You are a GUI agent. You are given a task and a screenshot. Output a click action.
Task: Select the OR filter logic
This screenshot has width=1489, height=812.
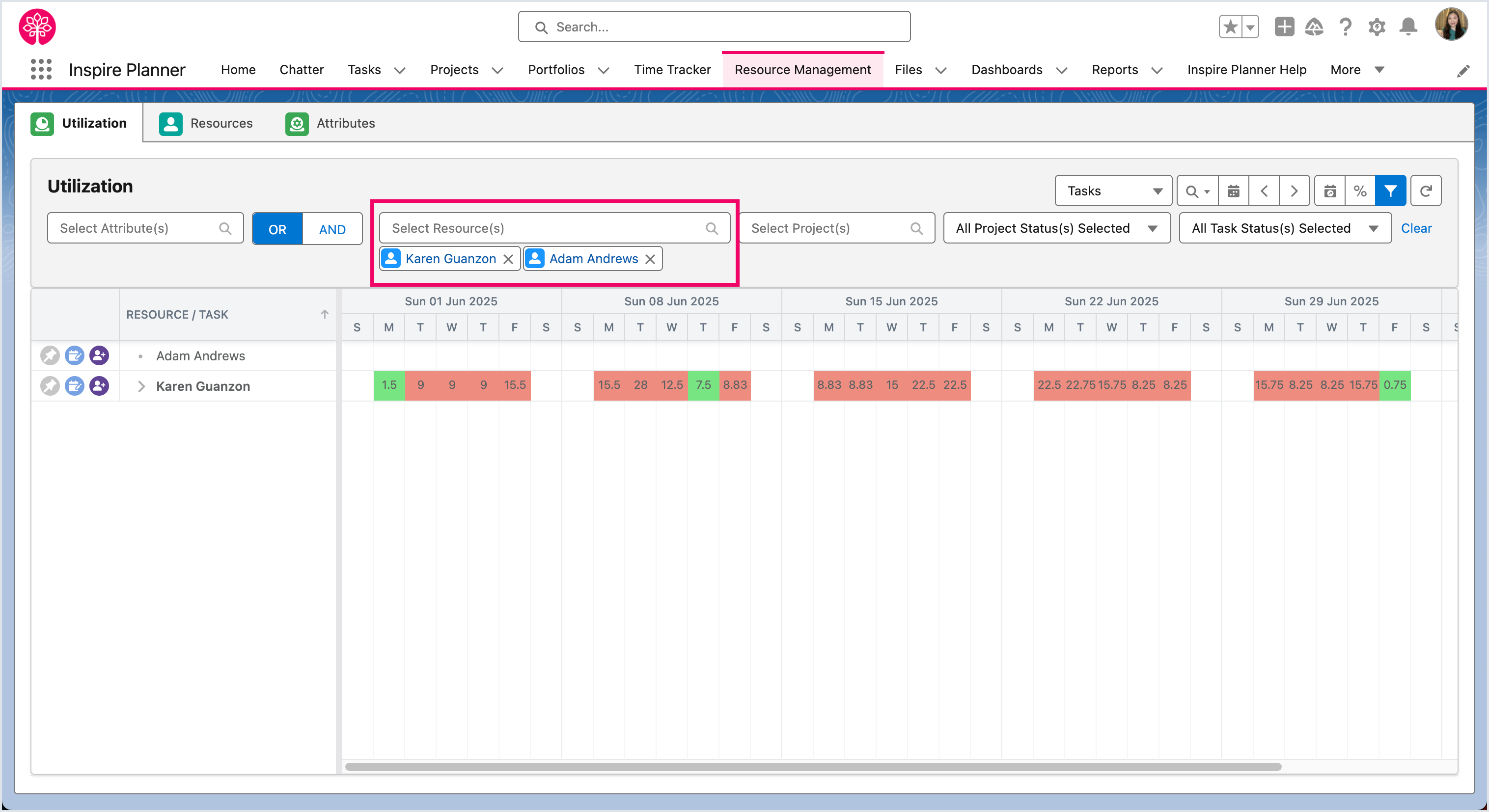pyautogui.click(x=277, y=229)
